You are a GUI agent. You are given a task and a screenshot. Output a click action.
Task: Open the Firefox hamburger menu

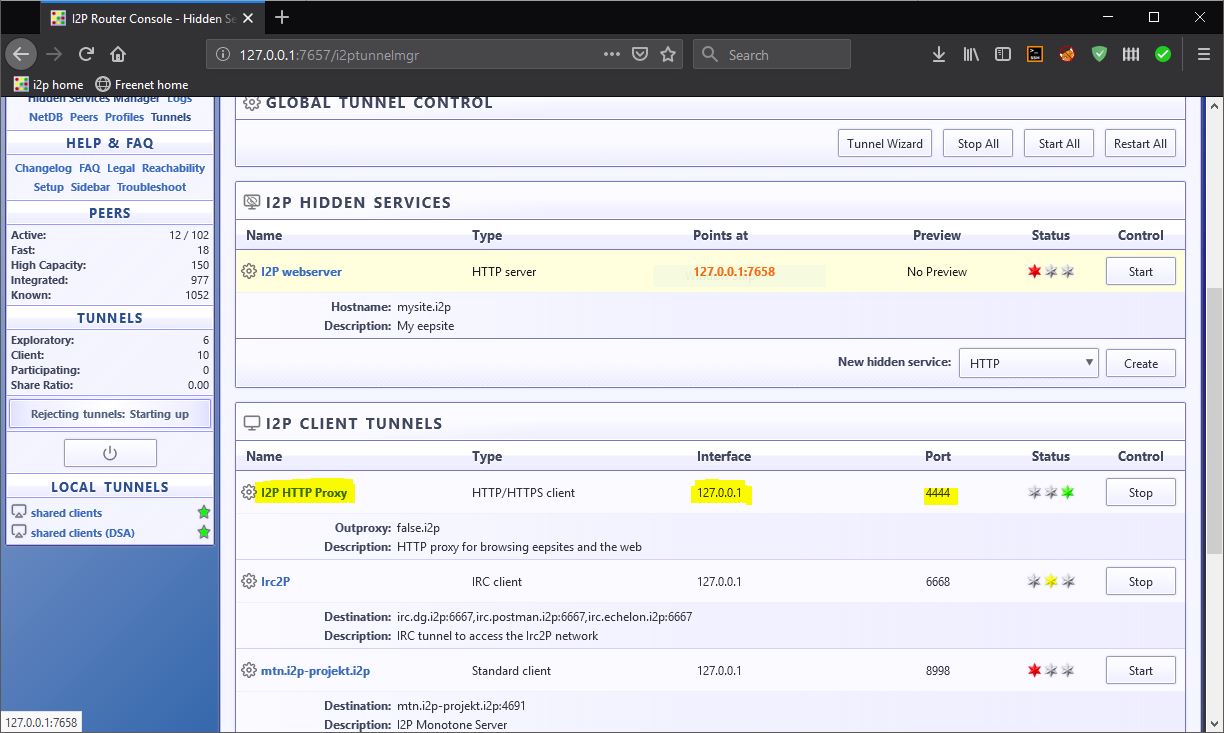1203,54
